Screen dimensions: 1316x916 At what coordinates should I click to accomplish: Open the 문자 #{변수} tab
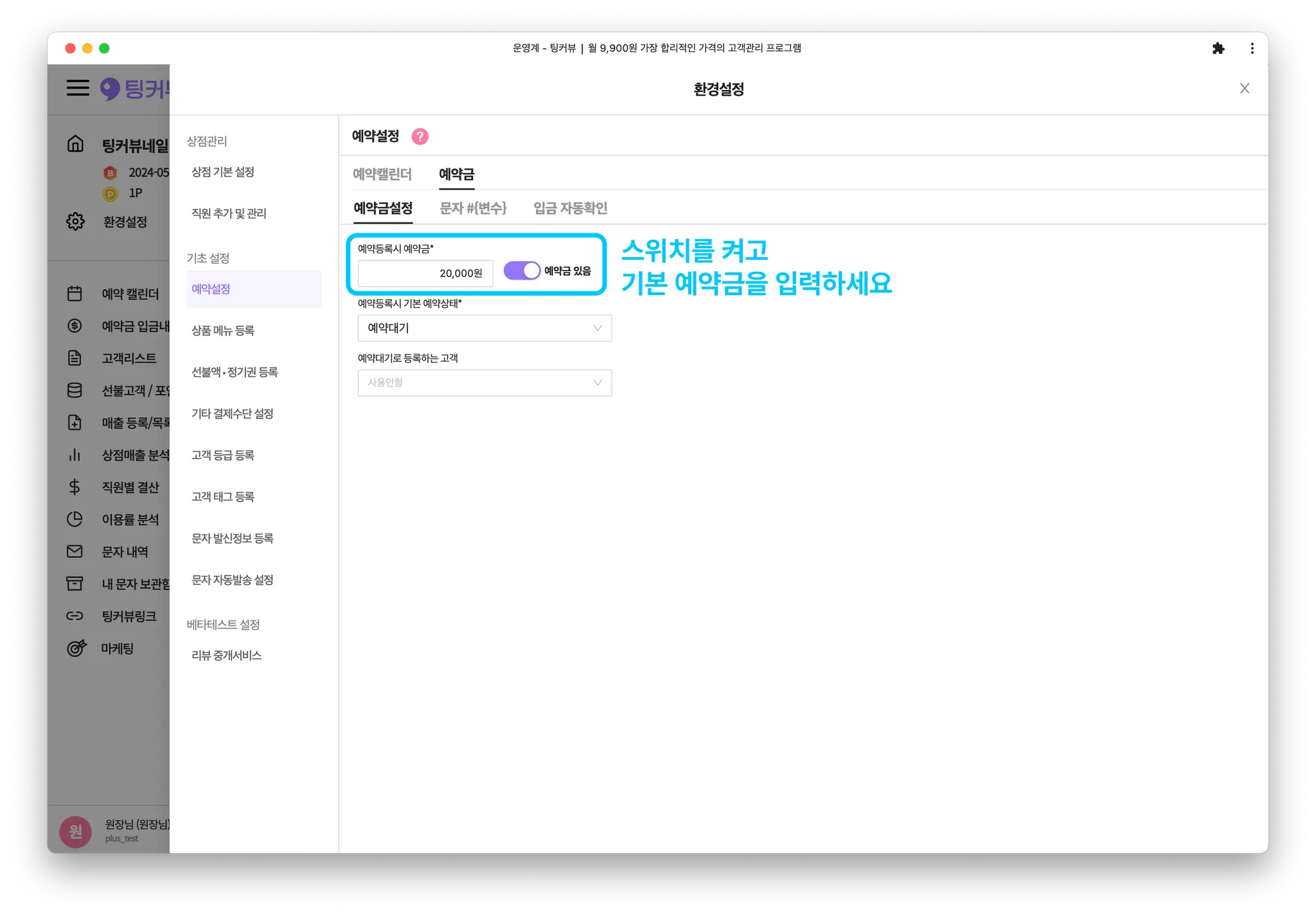click(473, 208)
